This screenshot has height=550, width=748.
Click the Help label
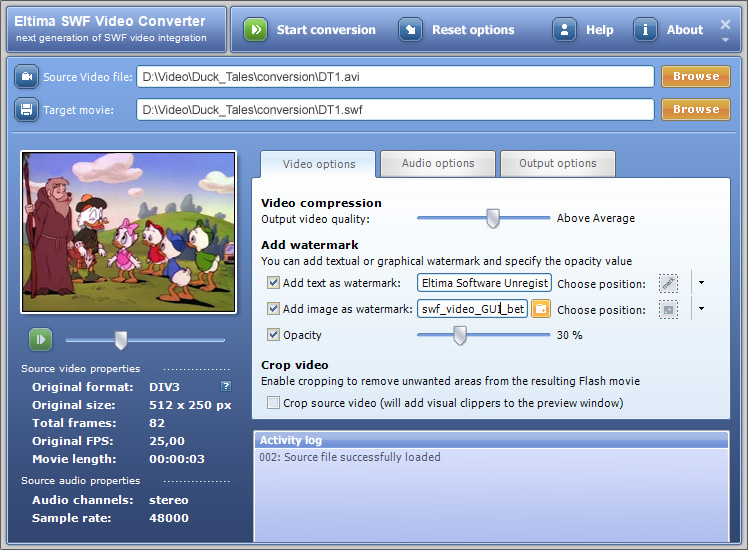pos(600,30)
